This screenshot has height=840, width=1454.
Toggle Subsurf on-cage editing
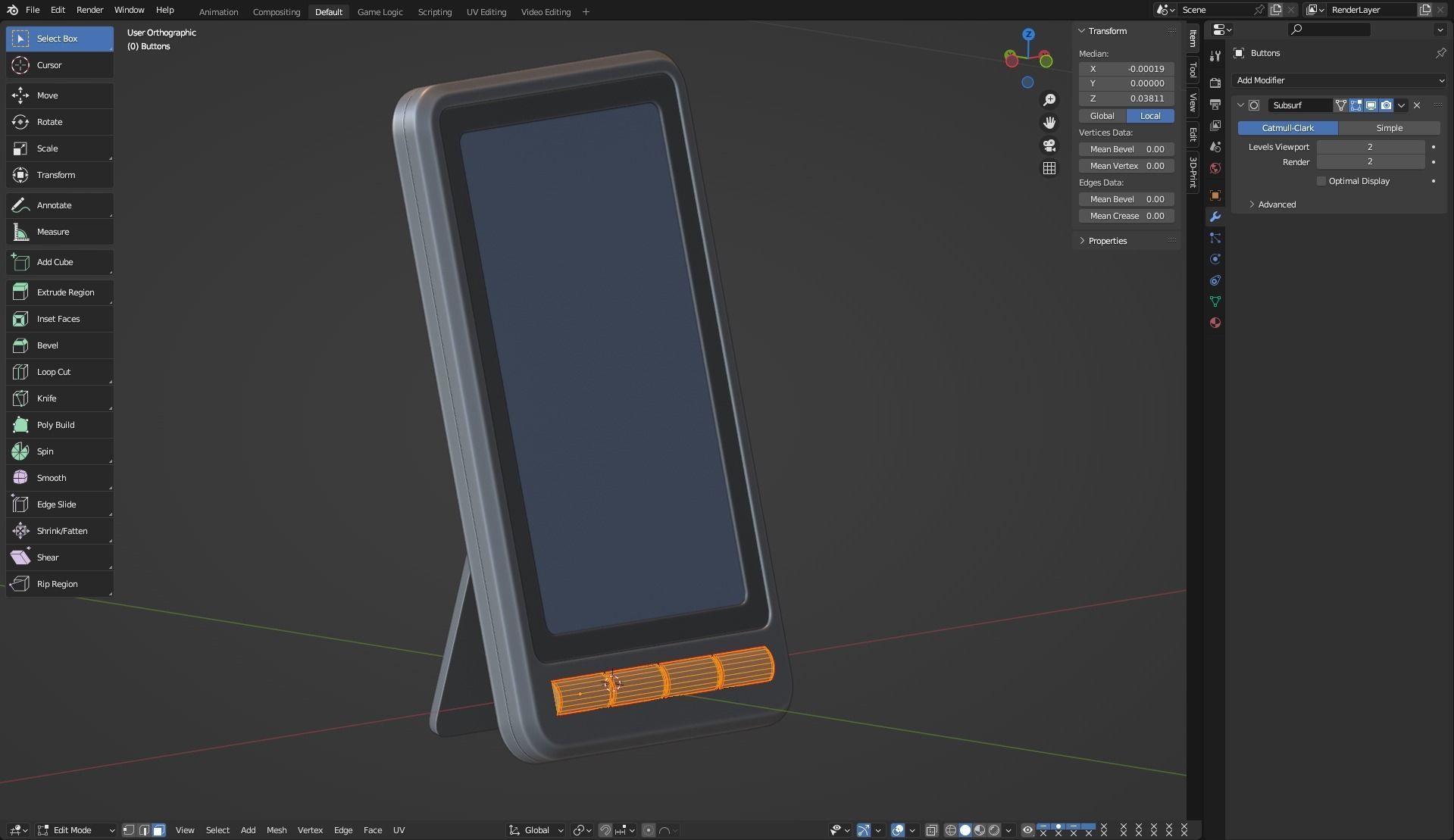tap(1340, 105)
